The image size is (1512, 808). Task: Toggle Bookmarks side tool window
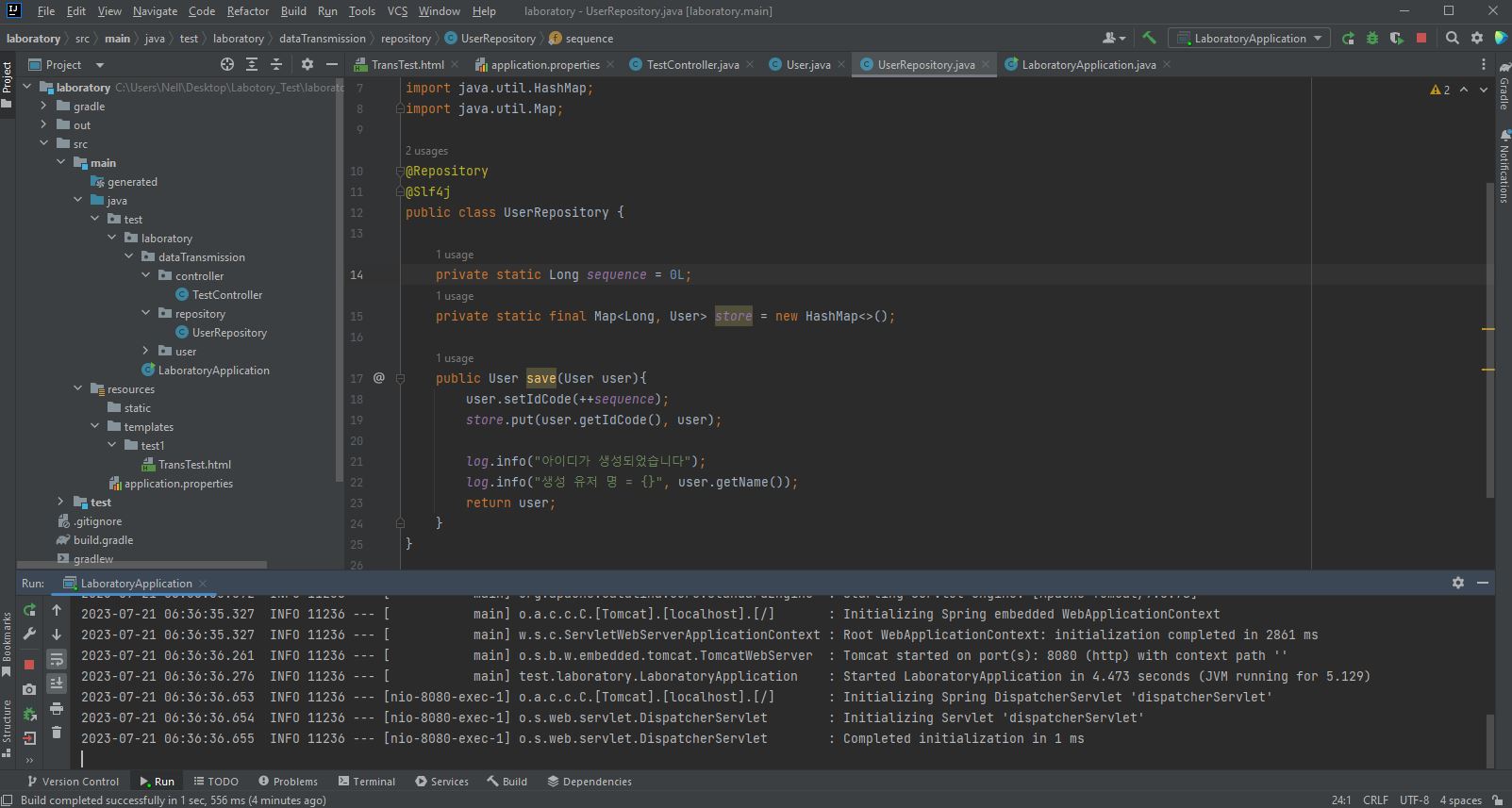click(x=7, y=644)
